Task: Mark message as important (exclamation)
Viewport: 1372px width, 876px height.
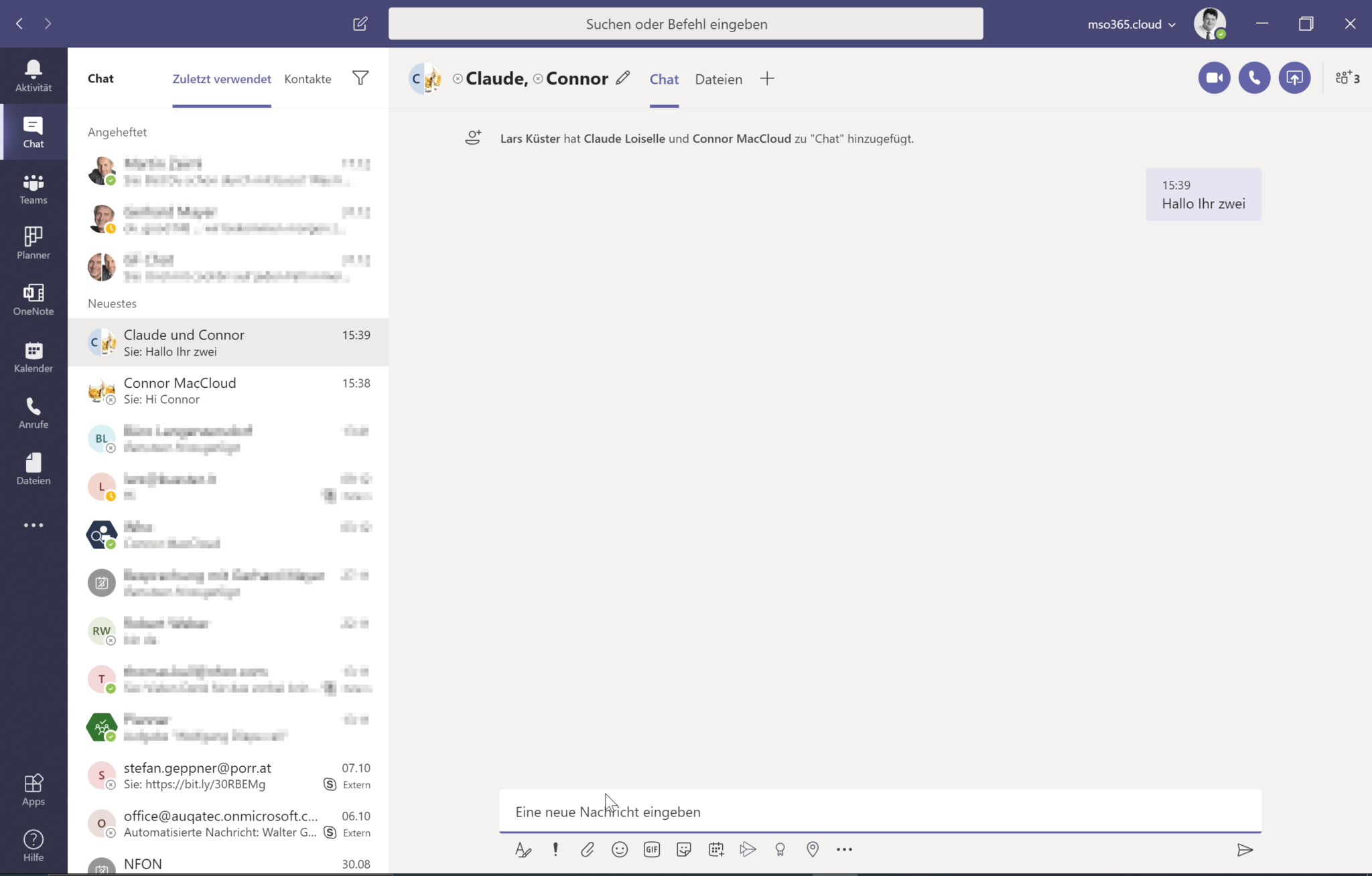Action: (555, 850)
